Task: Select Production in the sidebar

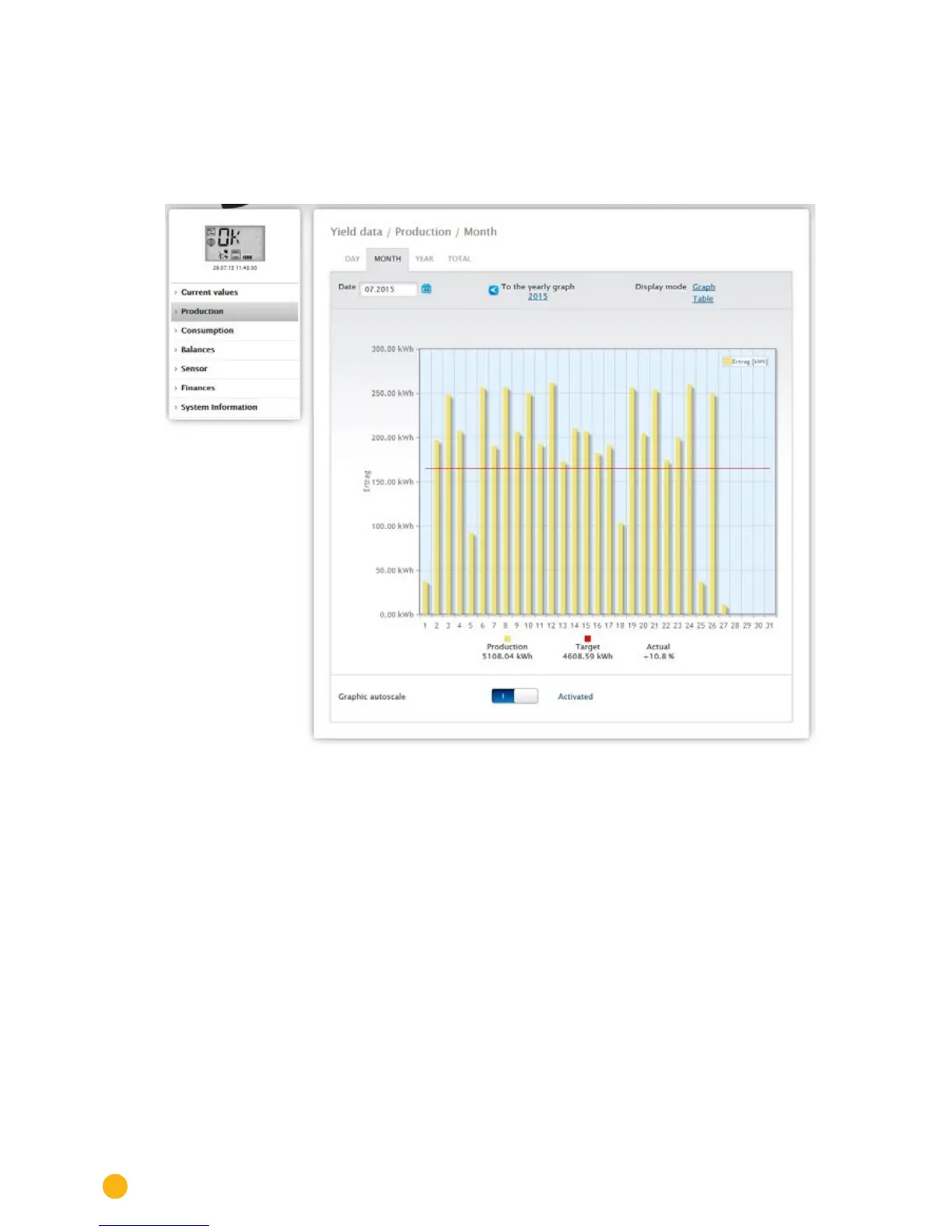Action: click(235, 311)
